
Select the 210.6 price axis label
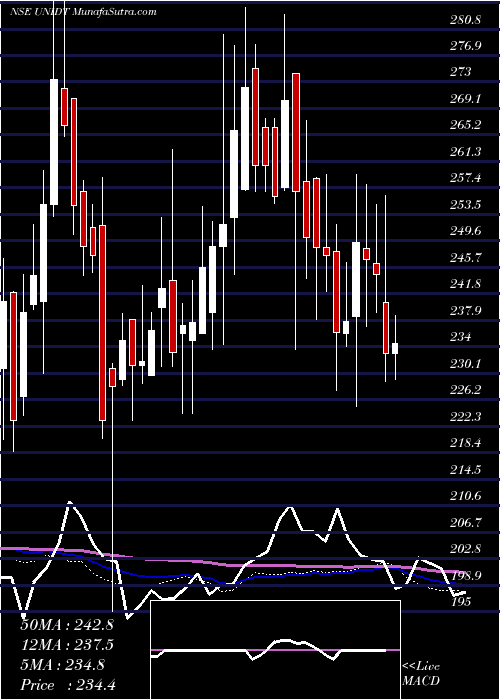465,496
